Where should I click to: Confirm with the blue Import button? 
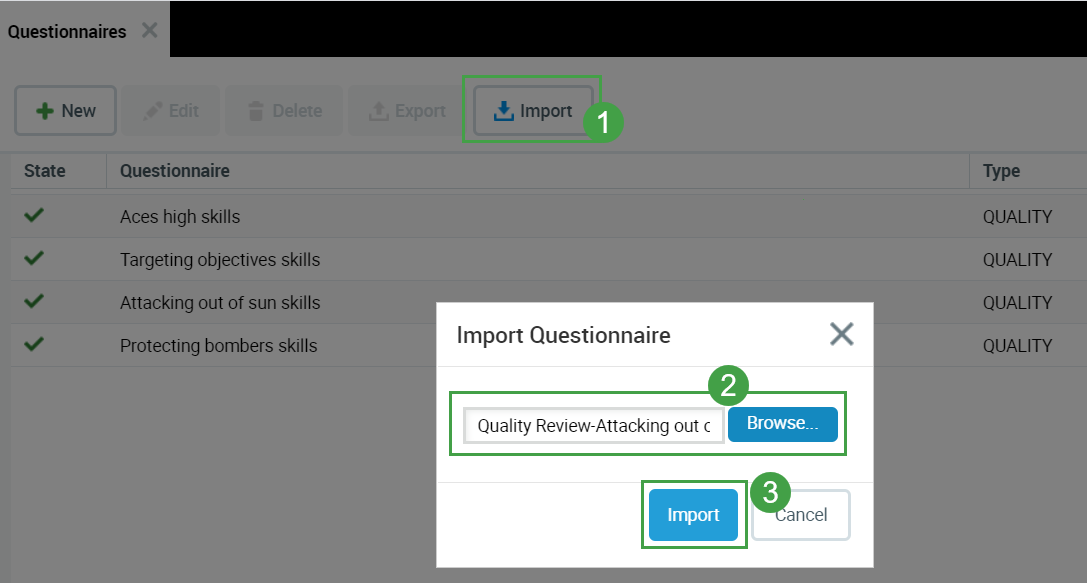(x=693, y=515)
